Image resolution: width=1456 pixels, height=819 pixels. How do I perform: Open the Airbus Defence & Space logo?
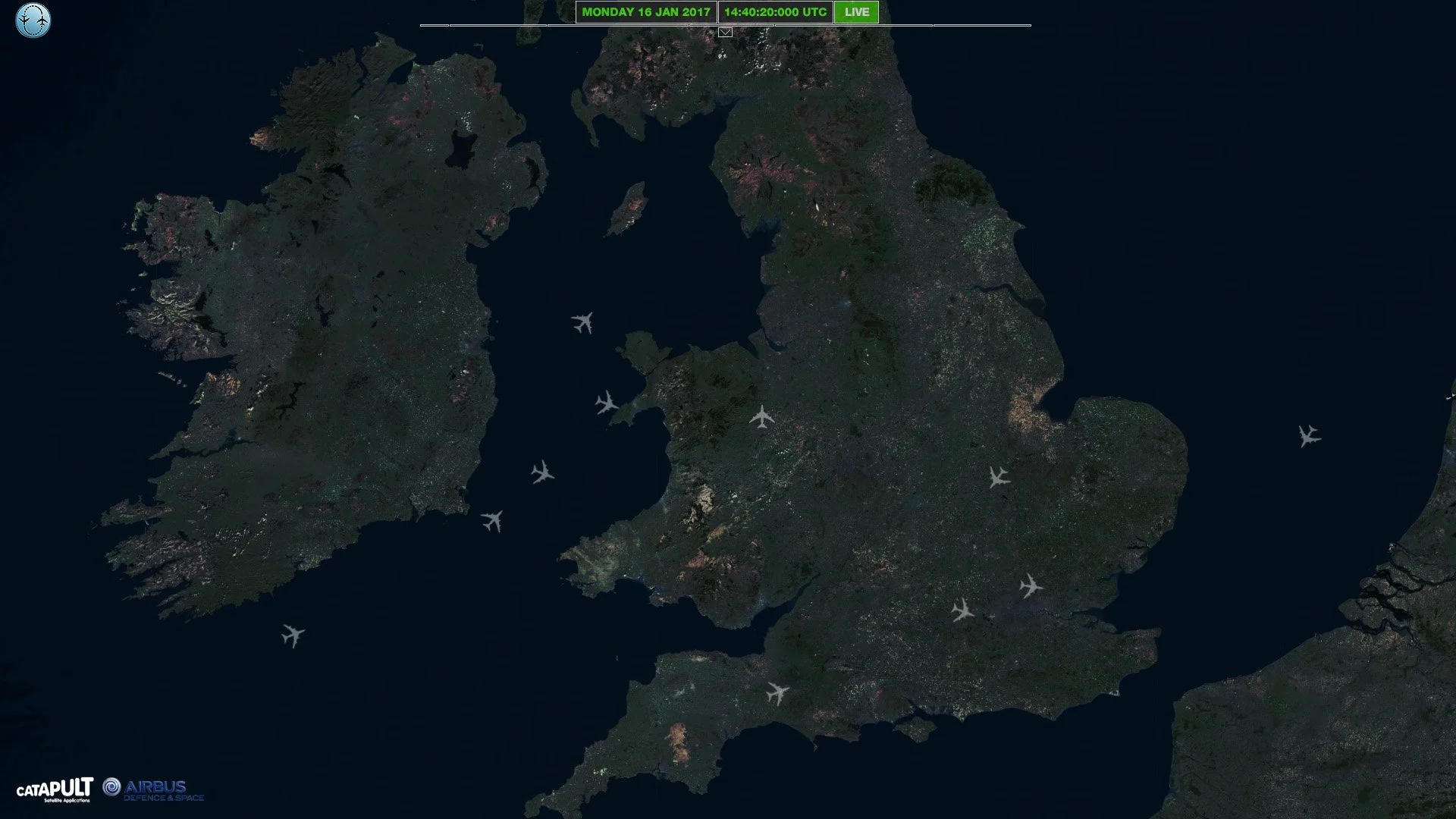pyautogui.click(x=154, y=789)
